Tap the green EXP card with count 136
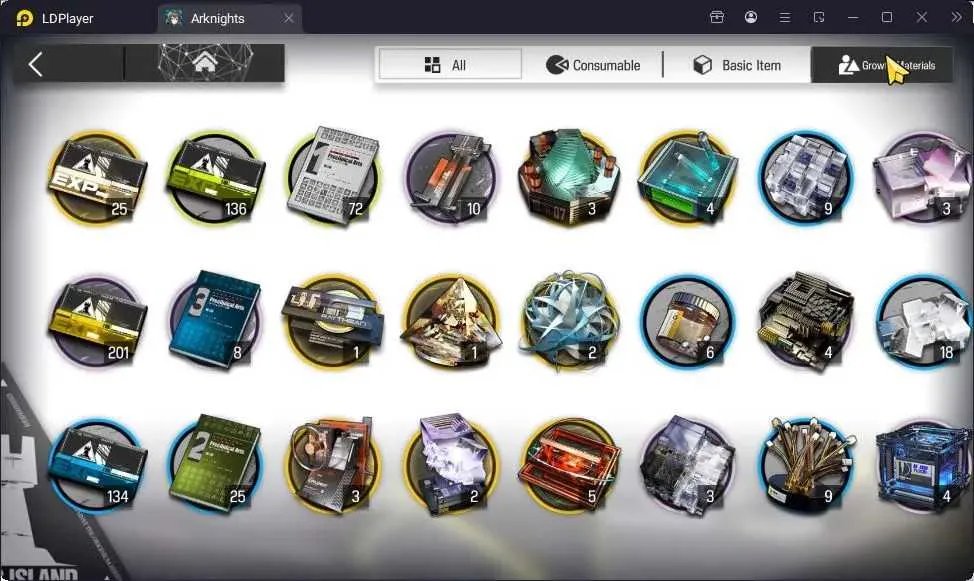This screenshot has height=581, width=974. click(215, 178)
